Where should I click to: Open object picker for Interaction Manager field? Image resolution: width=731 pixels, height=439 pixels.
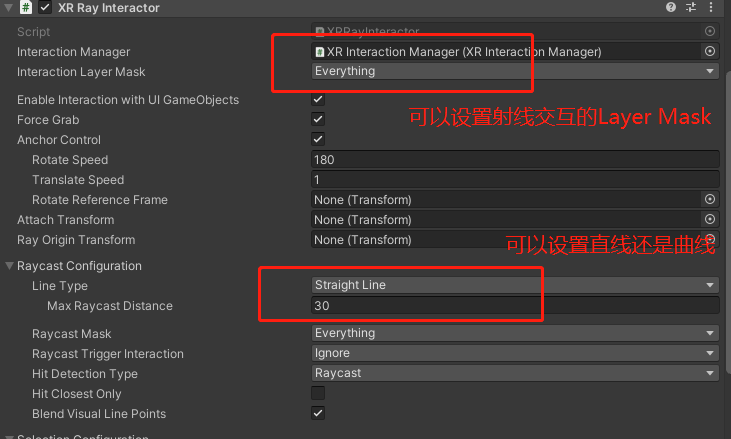pyautogui.click(x=710, y=51)
